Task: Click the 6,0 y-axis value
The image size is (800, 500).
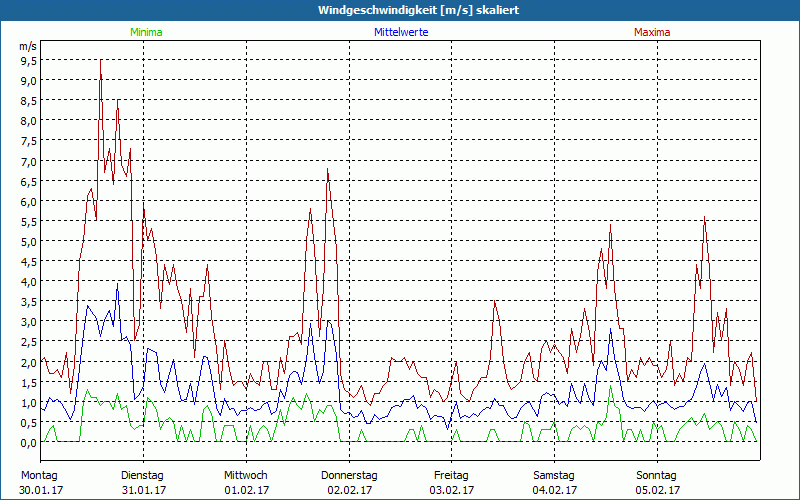Action: click(29, 202)
